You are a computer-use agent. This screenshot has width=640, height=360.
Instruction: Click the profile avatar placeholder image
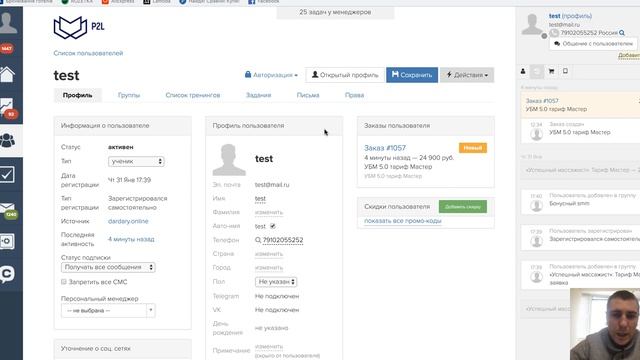(x=229, y=160)
